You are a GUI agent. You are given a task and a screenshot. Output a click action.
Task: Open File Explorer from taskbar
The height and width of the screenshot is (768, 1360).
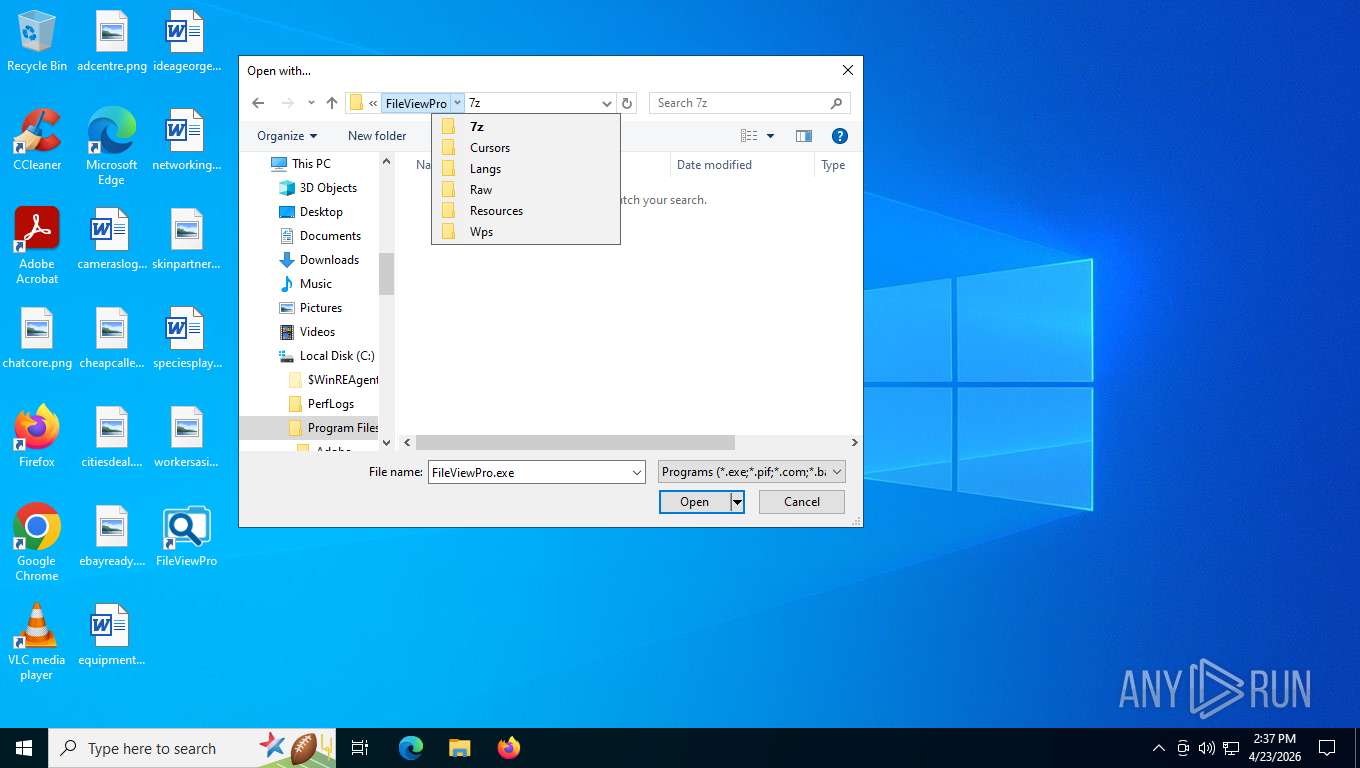[460, 748]
